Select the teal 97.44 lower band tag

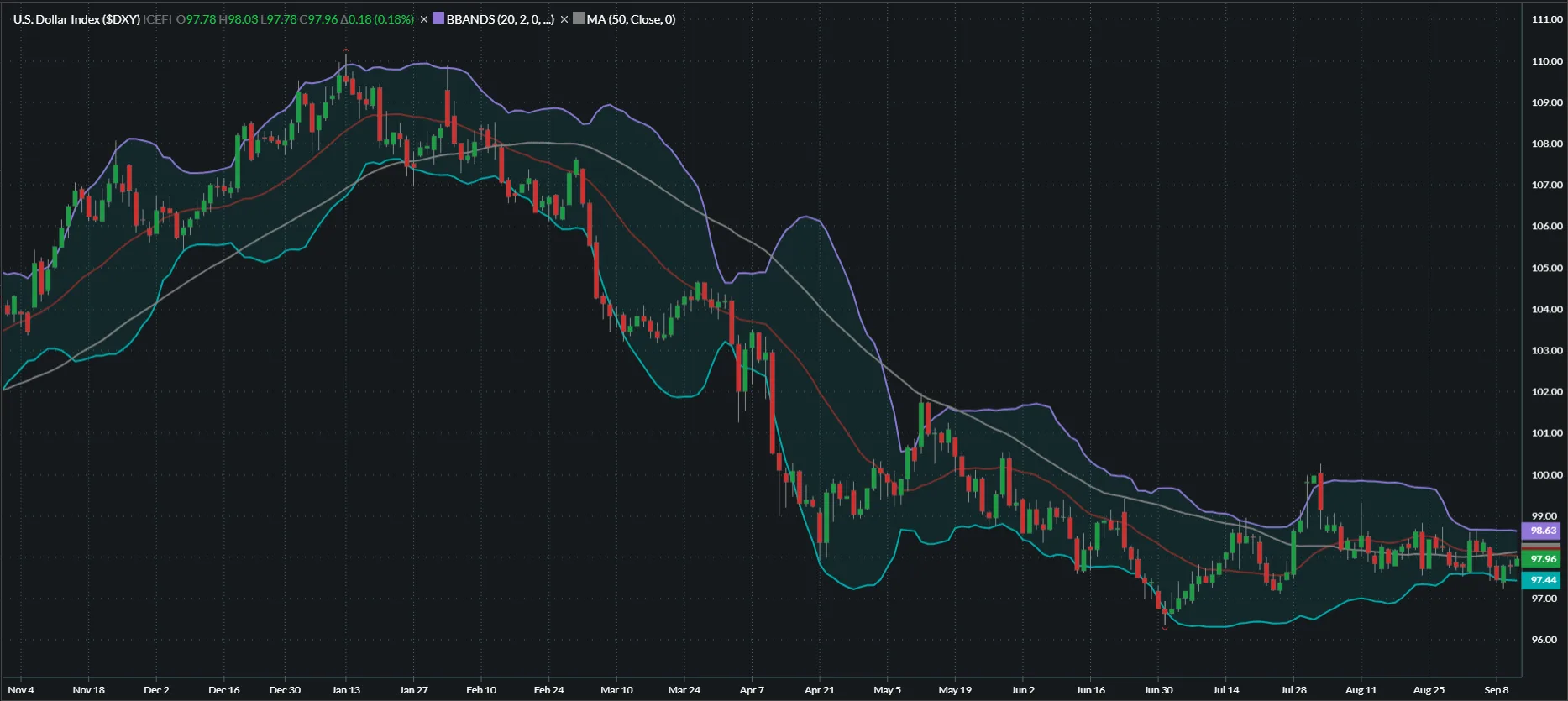point(1543,580)
